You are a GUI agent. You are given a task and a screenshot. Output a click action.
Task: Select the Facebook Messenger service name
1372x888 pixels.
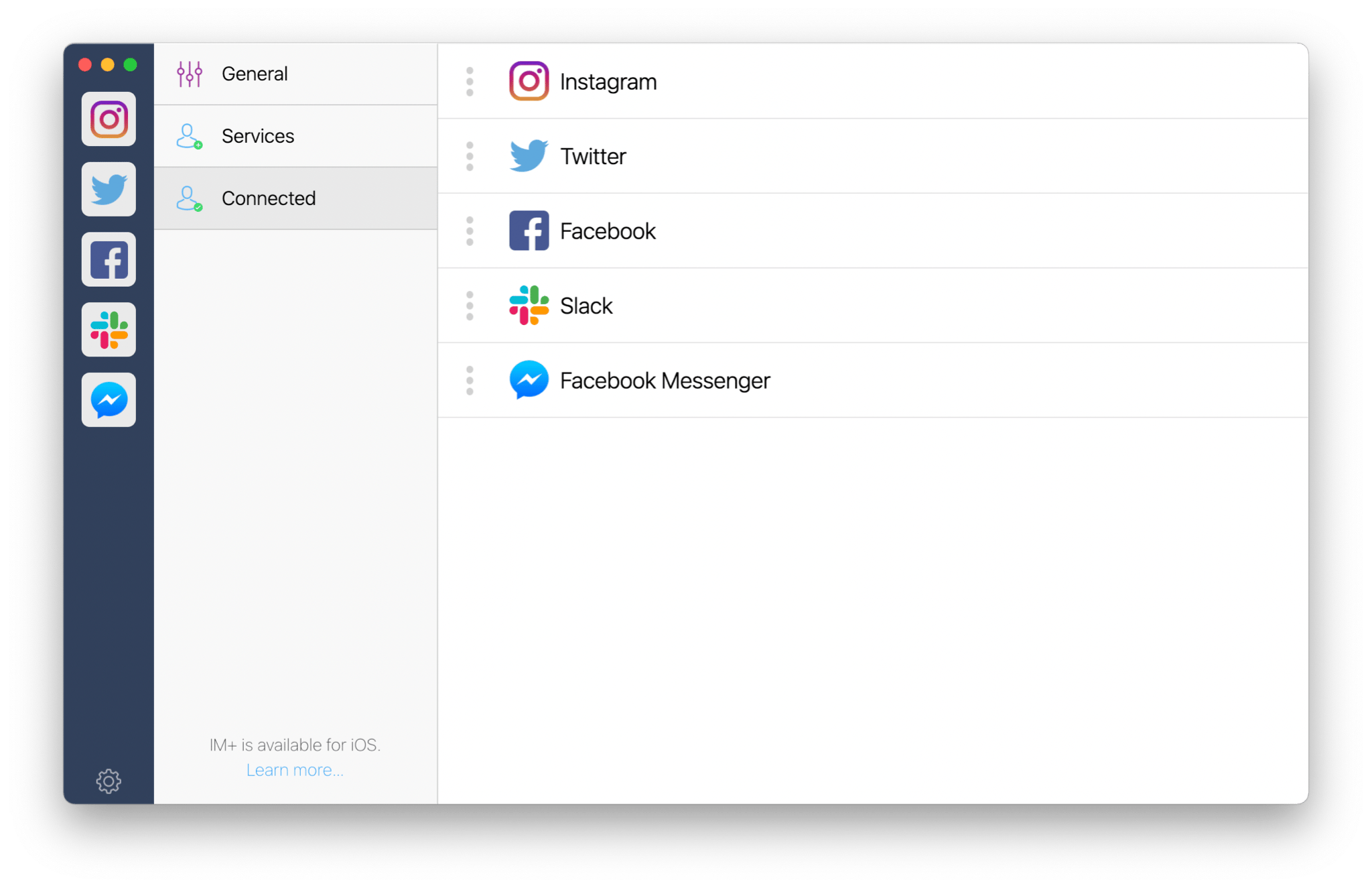coord(665,381)
